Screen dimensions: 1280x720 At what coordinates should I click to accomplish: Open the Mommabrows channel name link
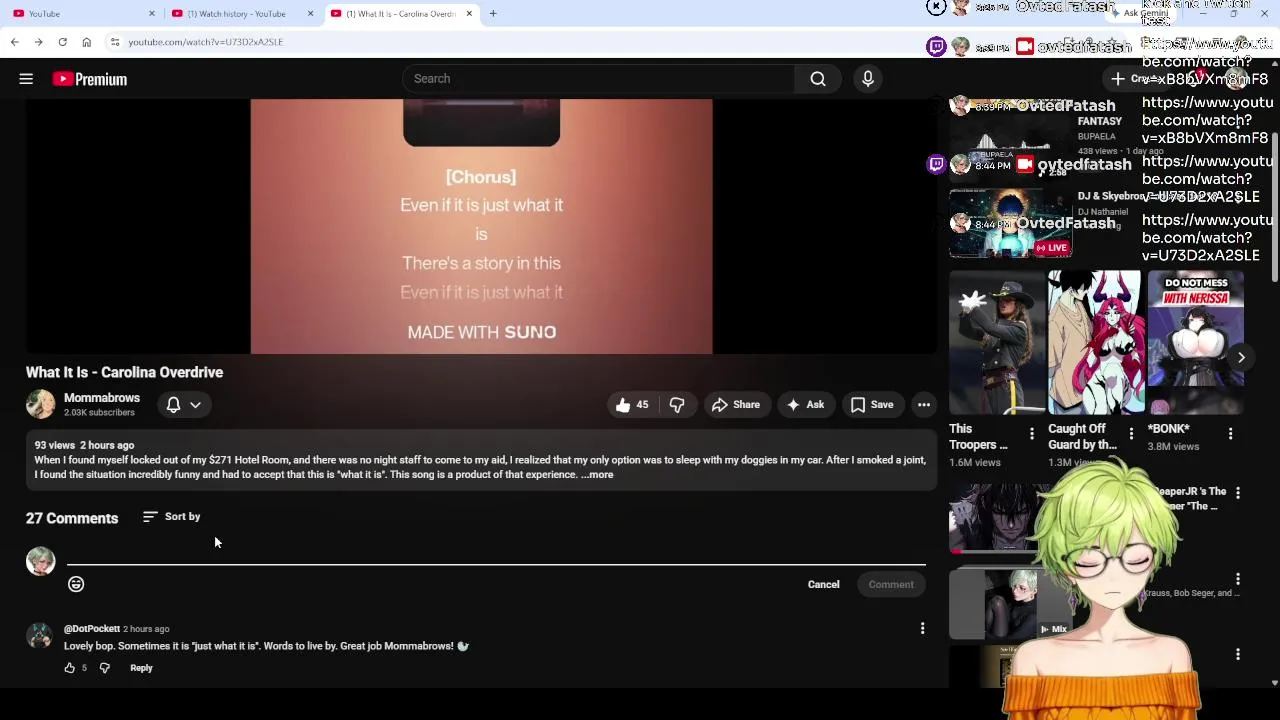[102, 398]
